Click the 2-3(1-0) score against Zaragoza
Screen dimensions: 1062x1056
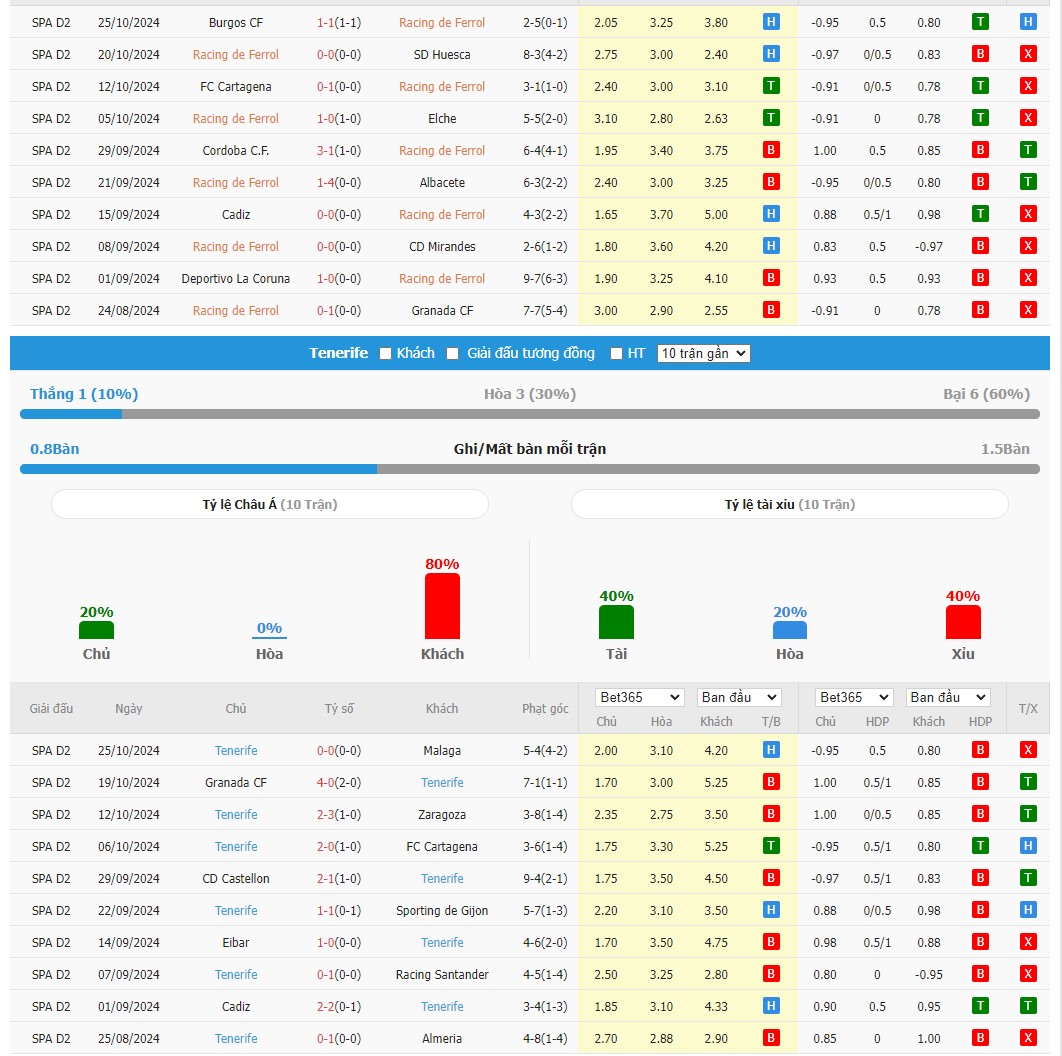pos(339,815)
